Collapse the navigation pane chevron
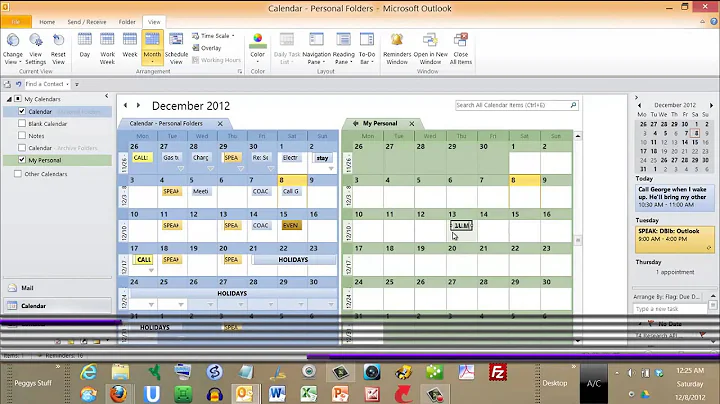 (x=107, y=96)
